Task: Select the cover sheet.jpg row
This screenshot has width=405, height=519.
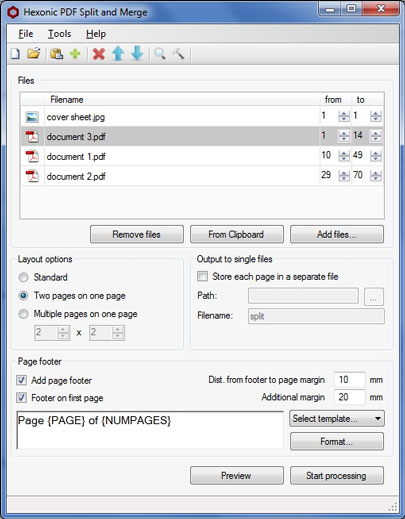Action: pyautogui.click(x=202, y=116)
